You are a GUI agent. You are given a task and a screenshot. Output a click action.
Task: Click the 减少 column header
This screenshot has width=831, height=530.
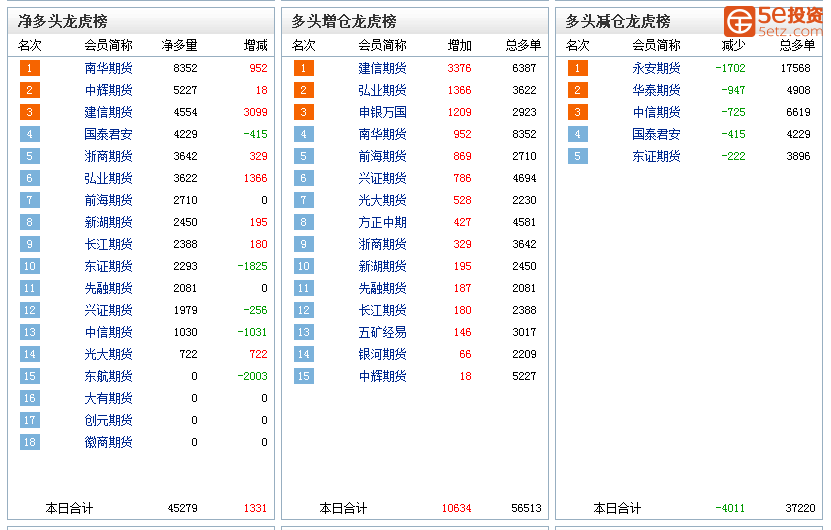[x=733, y=46]
